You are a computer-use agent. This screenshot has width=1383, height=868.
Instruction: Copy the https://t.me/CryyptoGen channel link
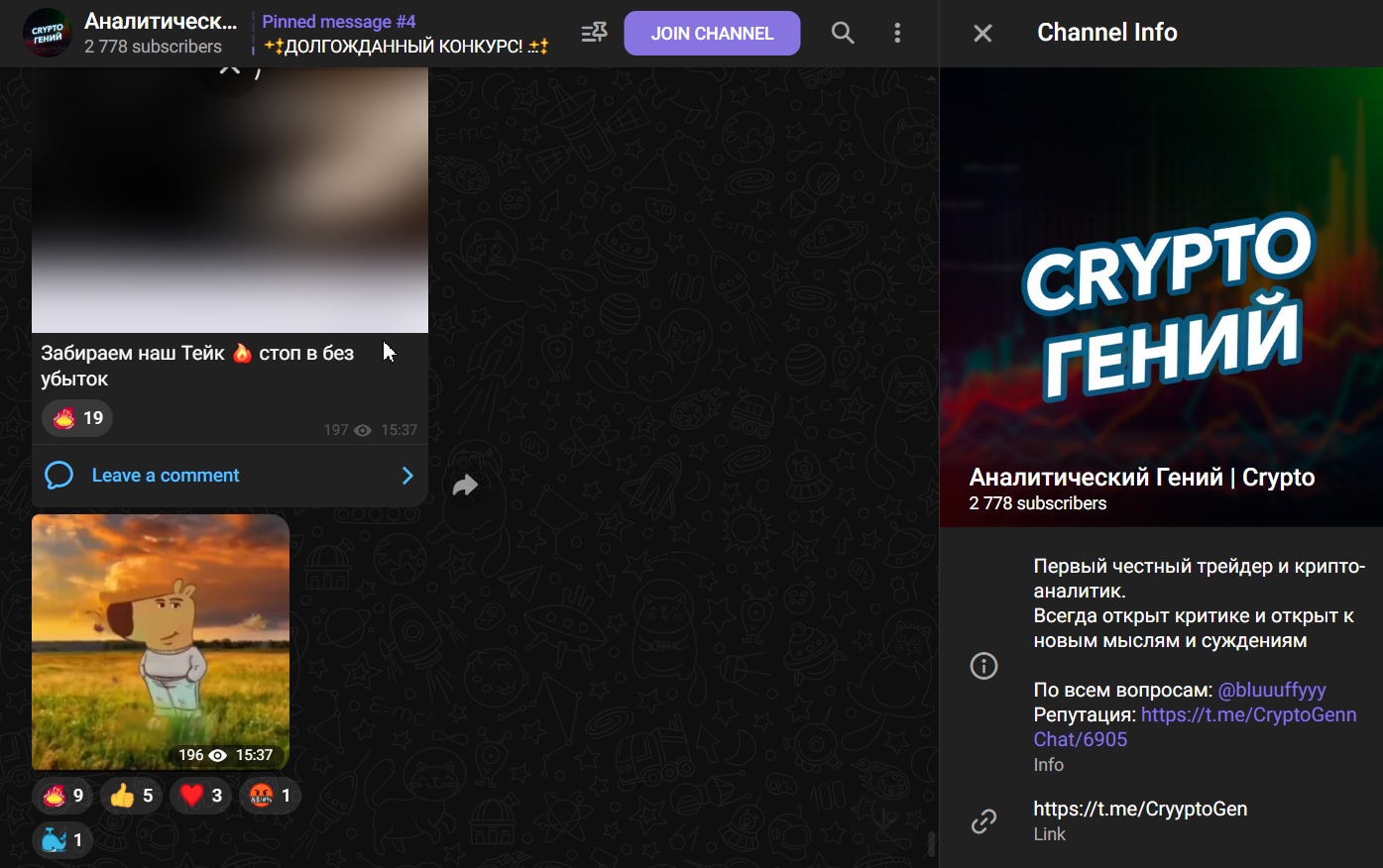(x=1140, y=809)
